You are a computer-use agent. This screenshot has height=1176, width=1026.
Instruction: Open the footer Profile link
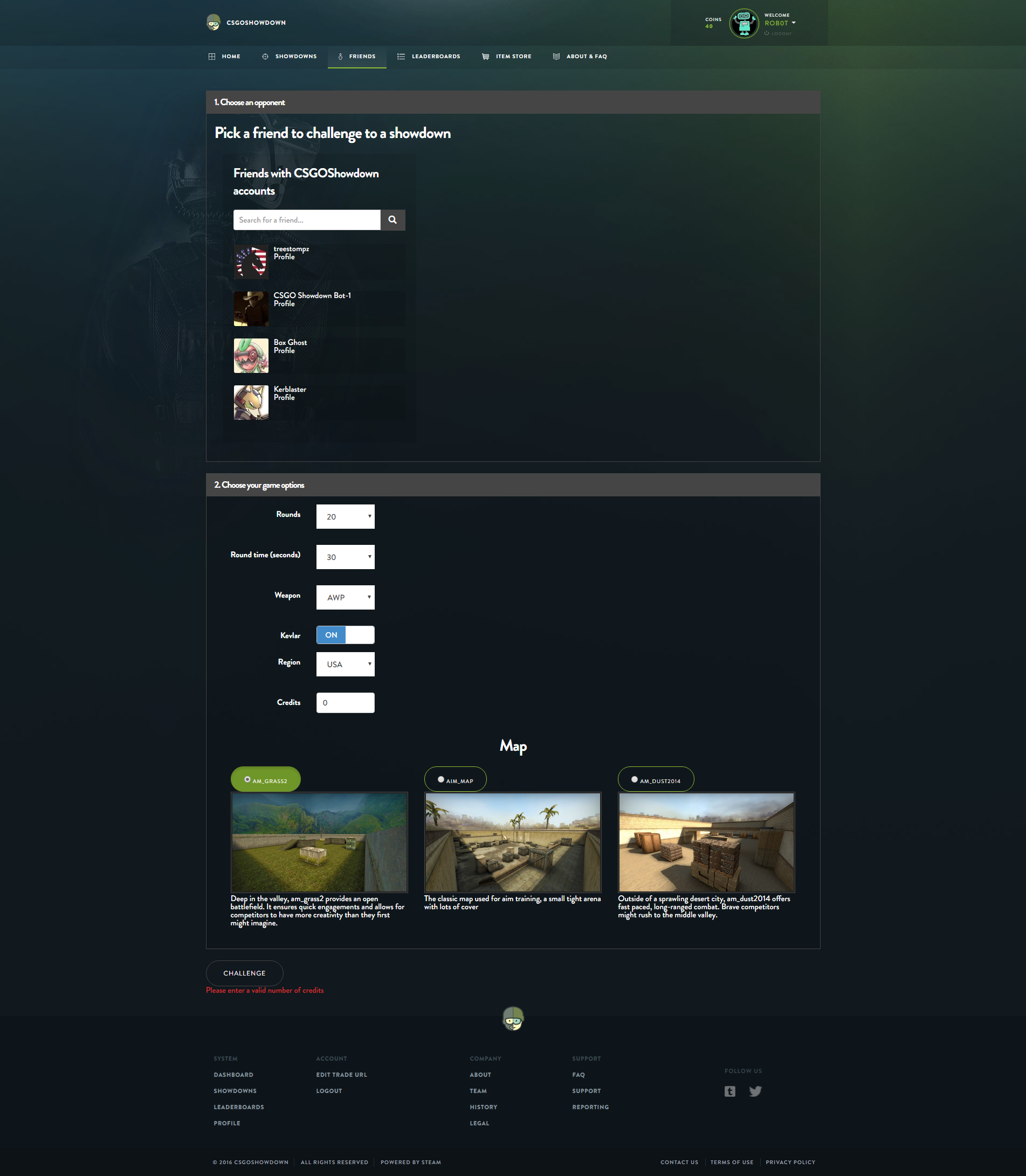(227, 1123)
